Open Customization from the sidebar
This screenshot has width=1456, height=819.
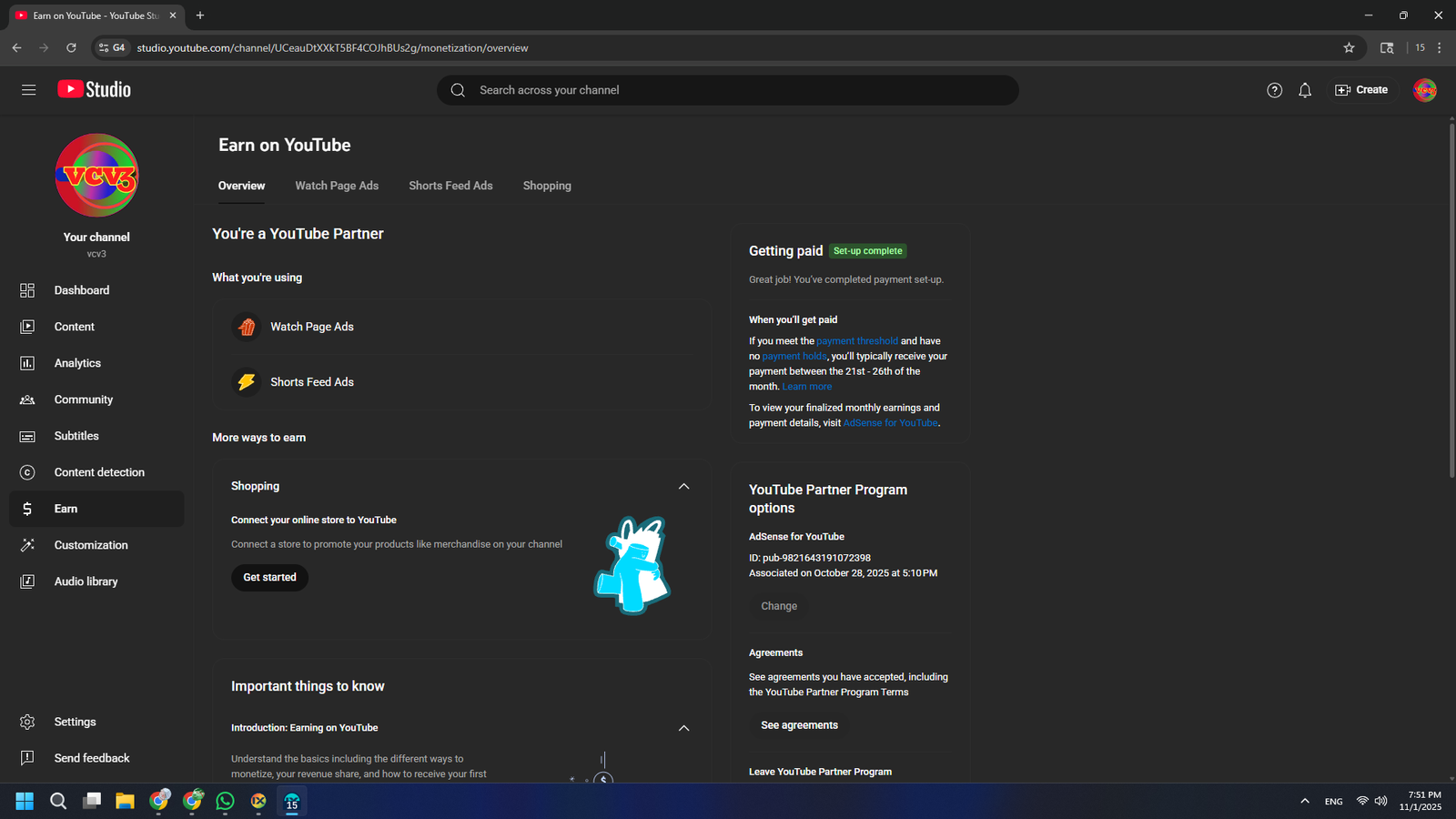96,545
